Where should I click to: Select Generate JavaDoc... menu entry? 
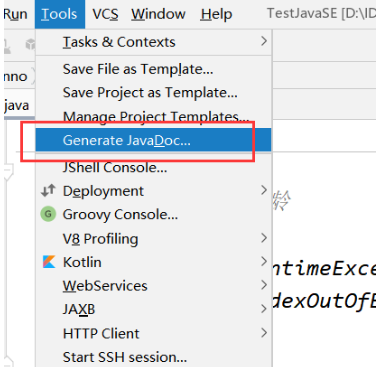click(x=153, y=140)
